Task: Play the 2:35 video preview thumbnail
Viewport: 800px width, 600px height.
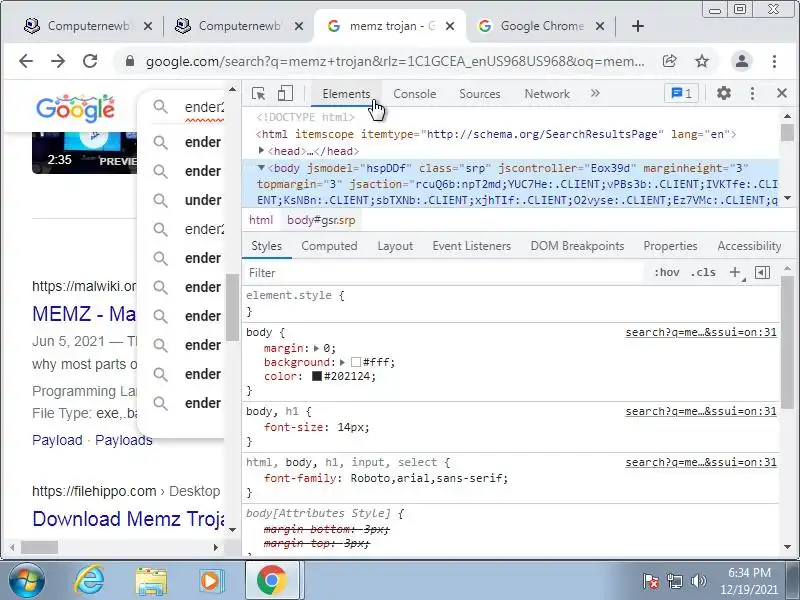Action: point(84,153)
